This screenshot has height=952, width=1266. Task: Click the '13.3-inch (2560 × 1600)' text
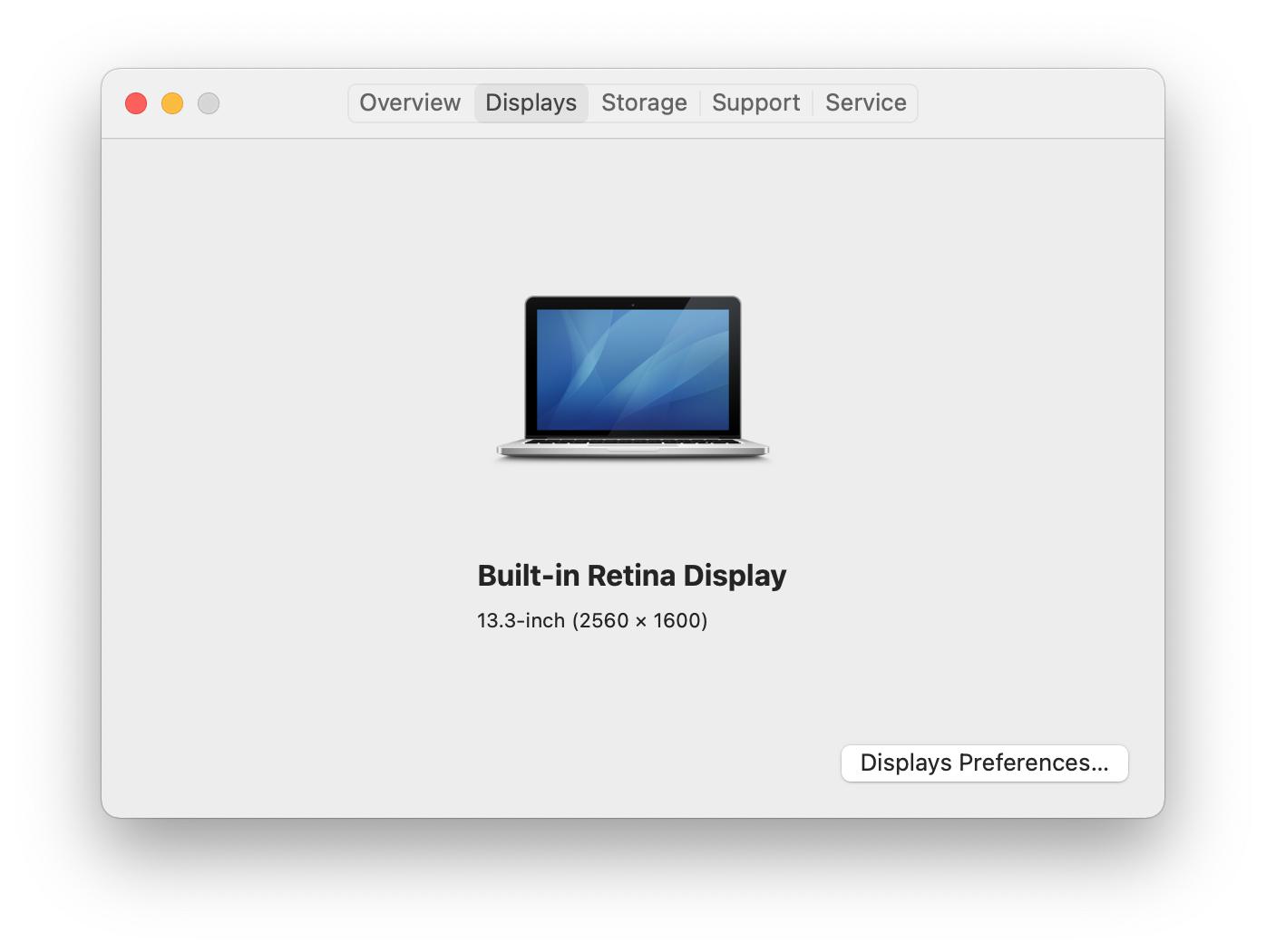(592, 621)
